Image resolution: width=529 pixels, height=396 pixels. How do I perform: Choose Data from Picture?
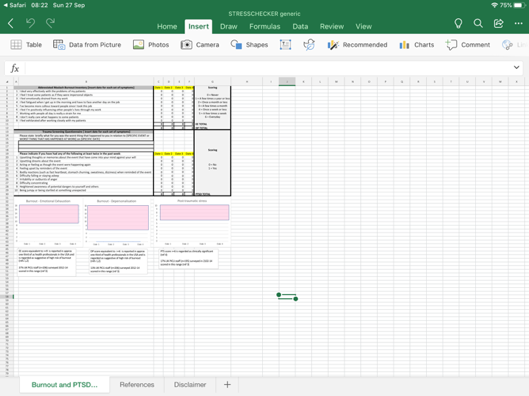(x=87, y=45)
